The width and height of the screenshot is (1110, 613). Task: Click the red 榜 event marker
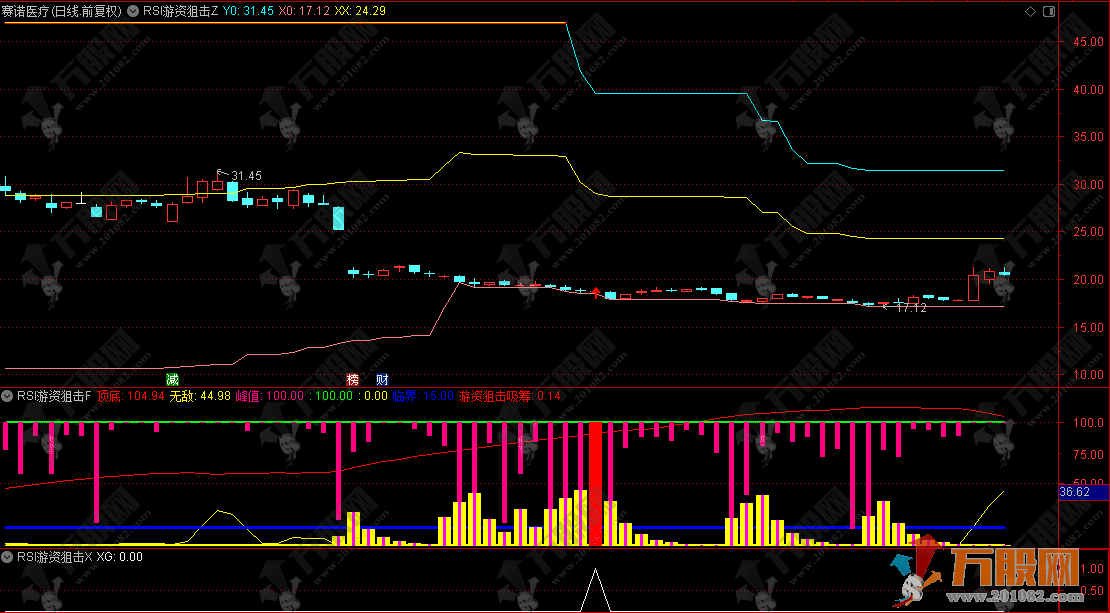click(352, 380)
